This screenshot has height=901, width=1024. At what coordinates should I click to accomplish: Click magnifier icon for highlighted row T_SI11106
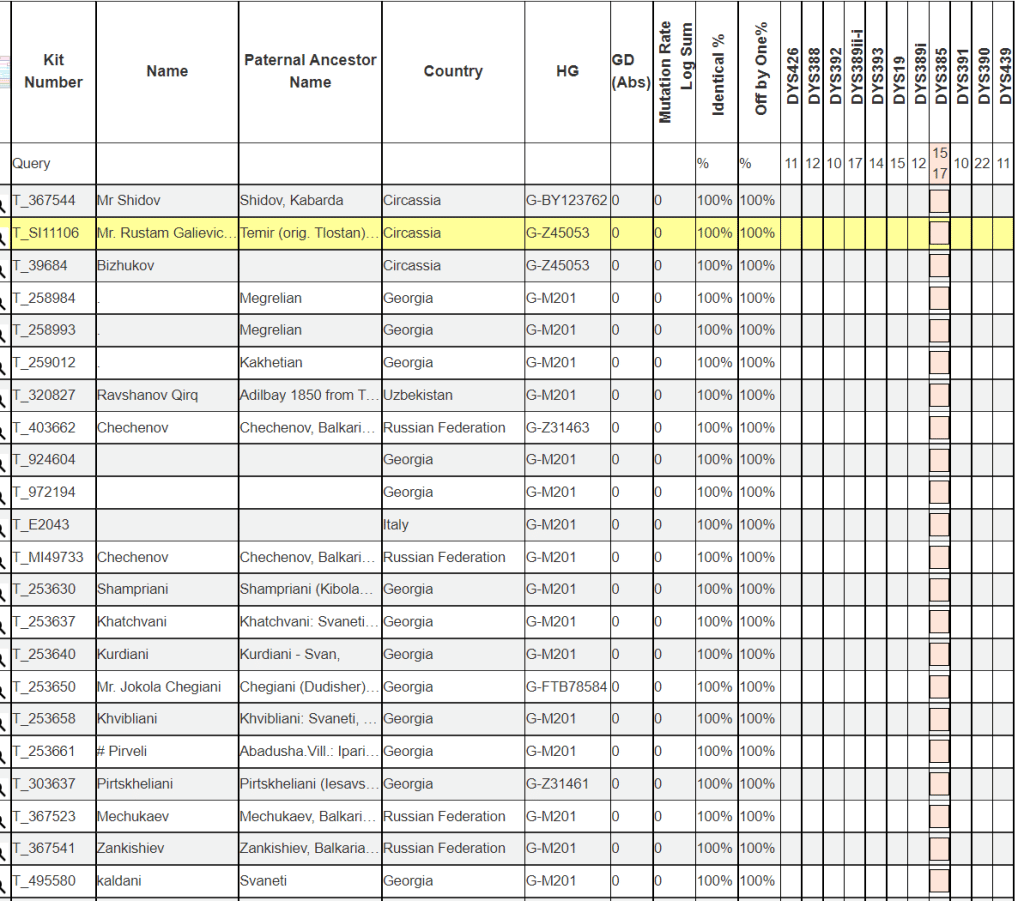[x=4, y=234]
